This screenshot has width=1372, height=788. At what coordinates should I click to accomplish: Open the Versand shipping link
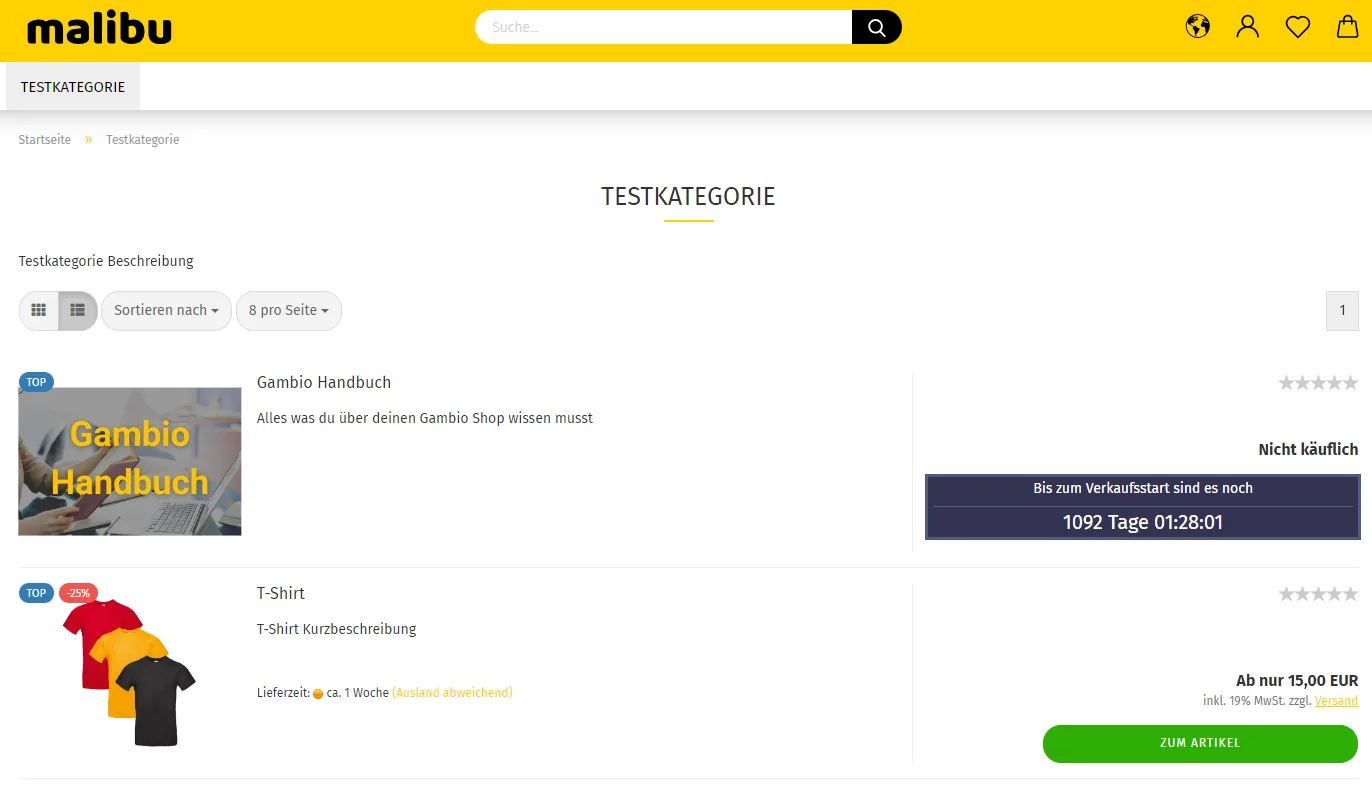click(1336, 701)
